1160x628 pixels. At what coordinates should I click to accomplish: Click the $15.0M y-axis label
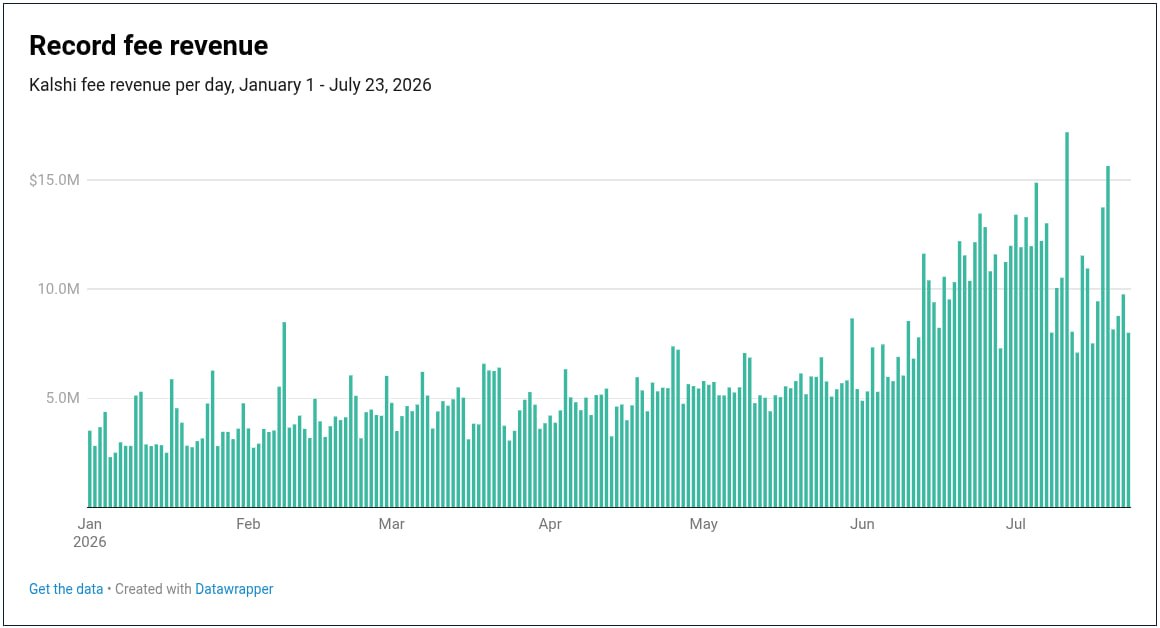click(x=54, y=180)
